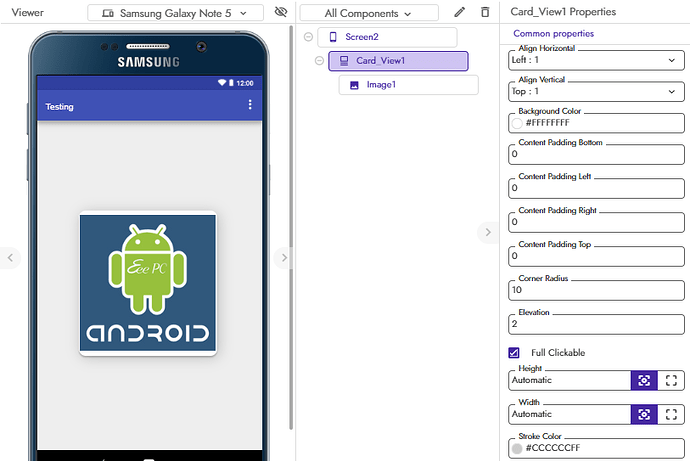Click the trash delete component icon

[485, 12]
